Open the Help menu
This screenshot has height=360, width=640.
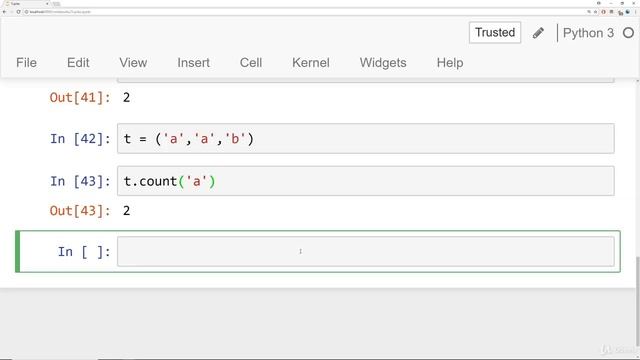click(x=450, y=63)
